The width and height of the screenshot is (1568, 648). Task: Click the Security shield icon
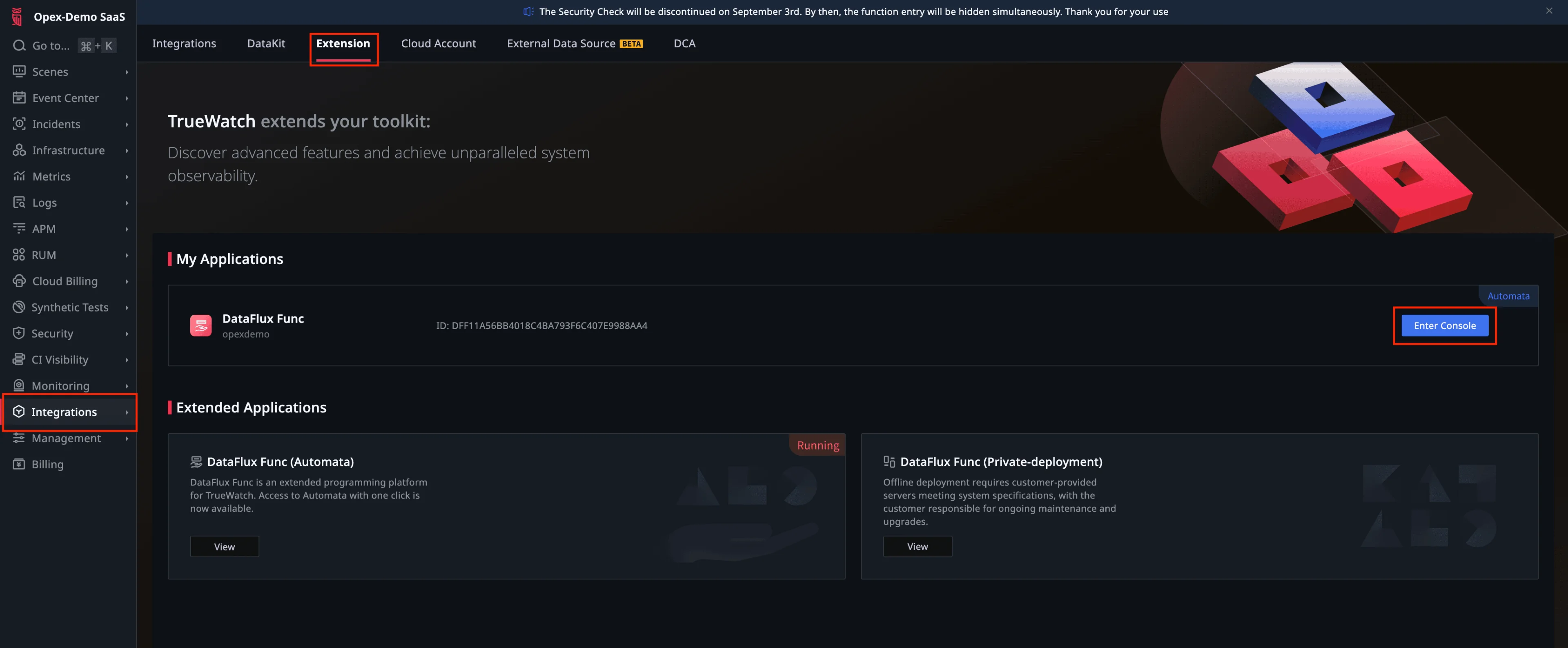19,334
